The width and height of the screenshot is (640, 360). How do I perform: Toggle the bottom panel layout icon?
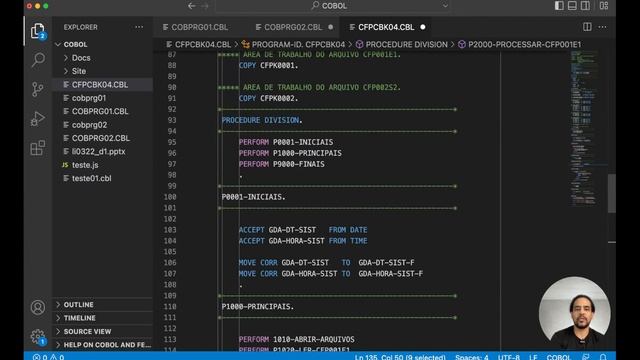click(x=572, y=6)
